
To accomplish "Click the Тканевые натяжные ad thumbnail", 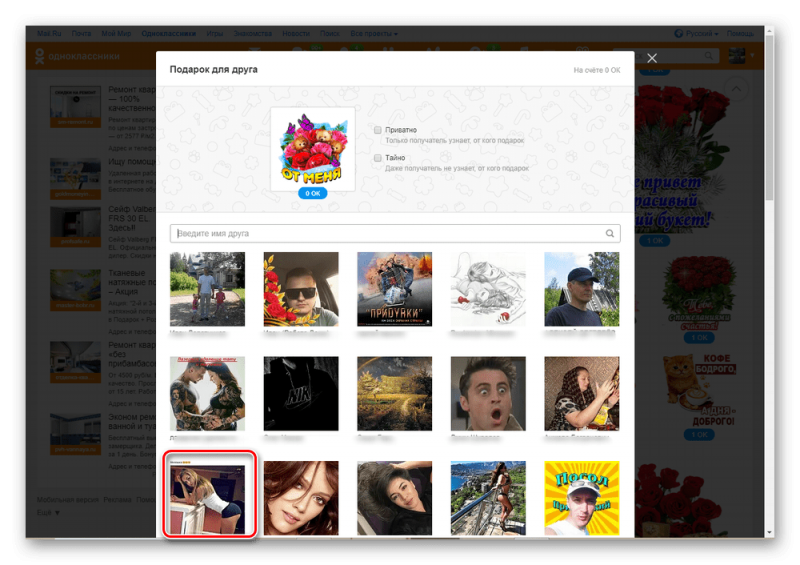I will coord(75,290).
